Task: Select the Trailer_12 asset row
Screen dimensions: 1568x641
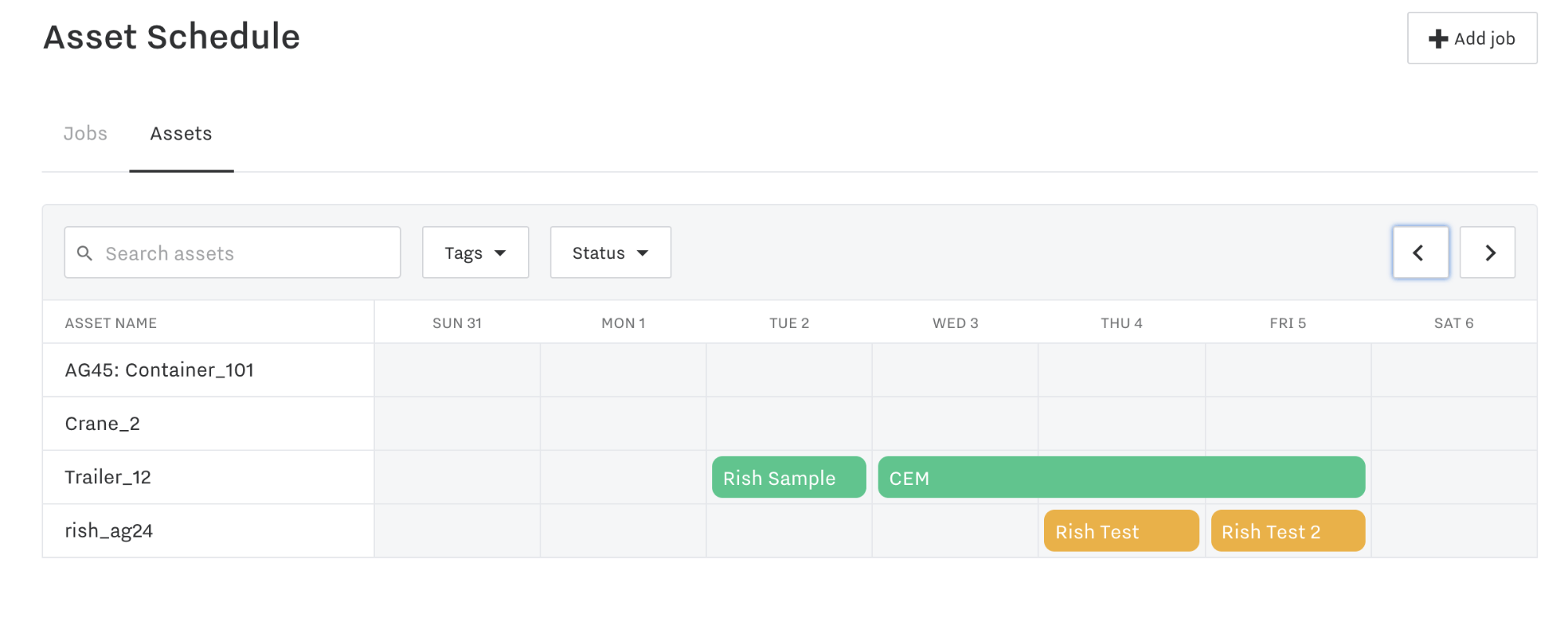Action: pos(107,476)
